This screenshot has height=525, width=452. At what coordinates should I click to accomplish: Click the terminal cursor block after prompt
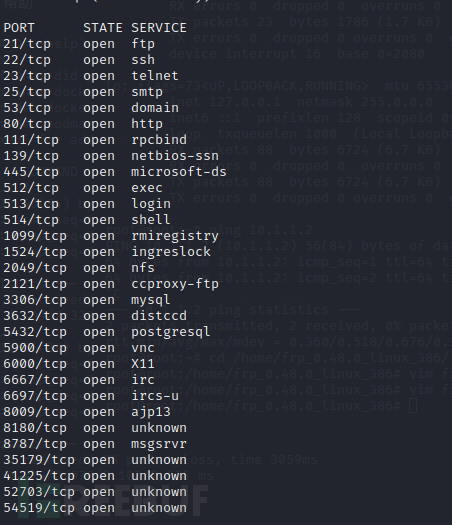[413, 406]
